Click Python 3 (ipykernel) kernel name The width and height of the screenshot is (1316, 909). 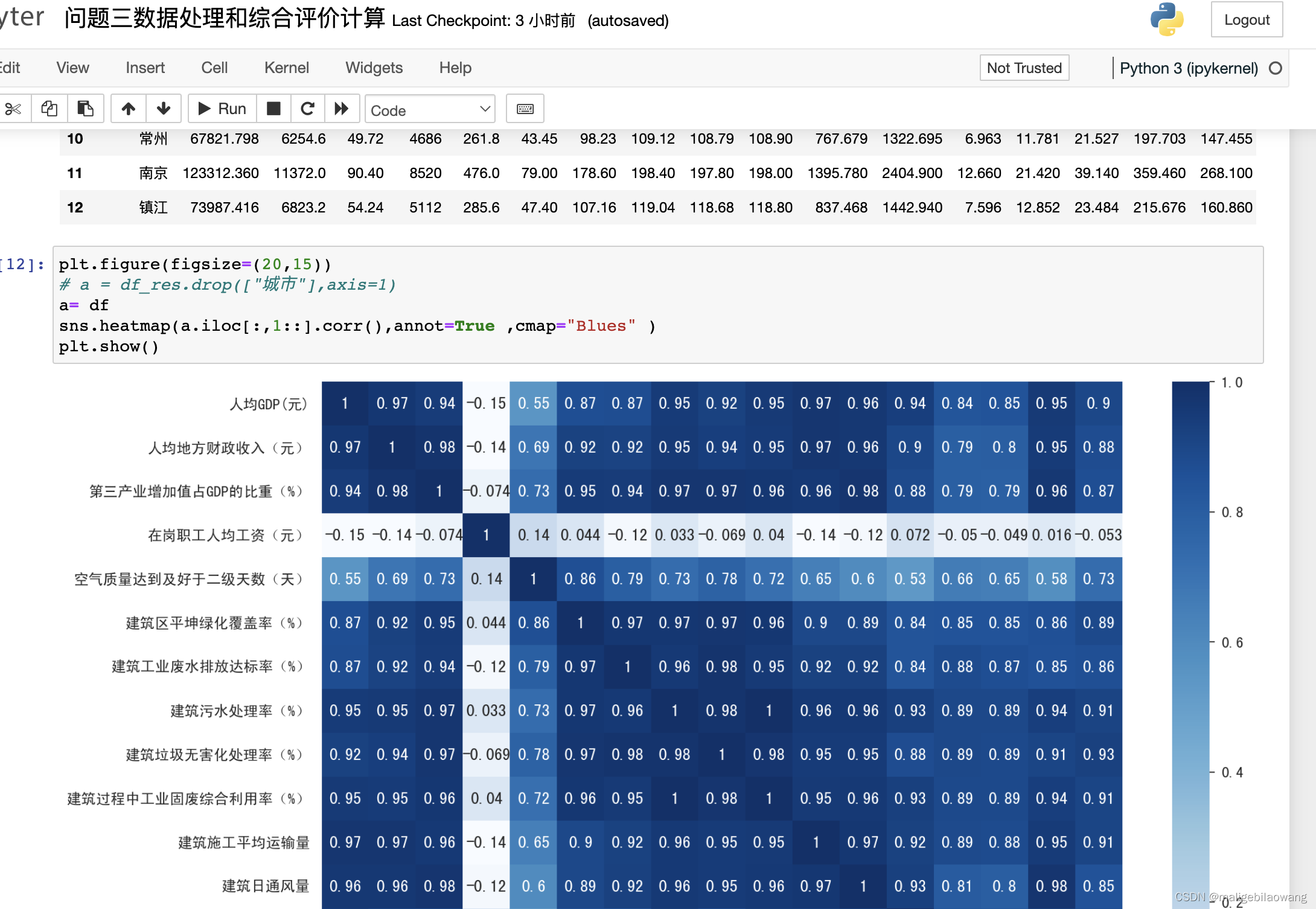(1189, 68)
